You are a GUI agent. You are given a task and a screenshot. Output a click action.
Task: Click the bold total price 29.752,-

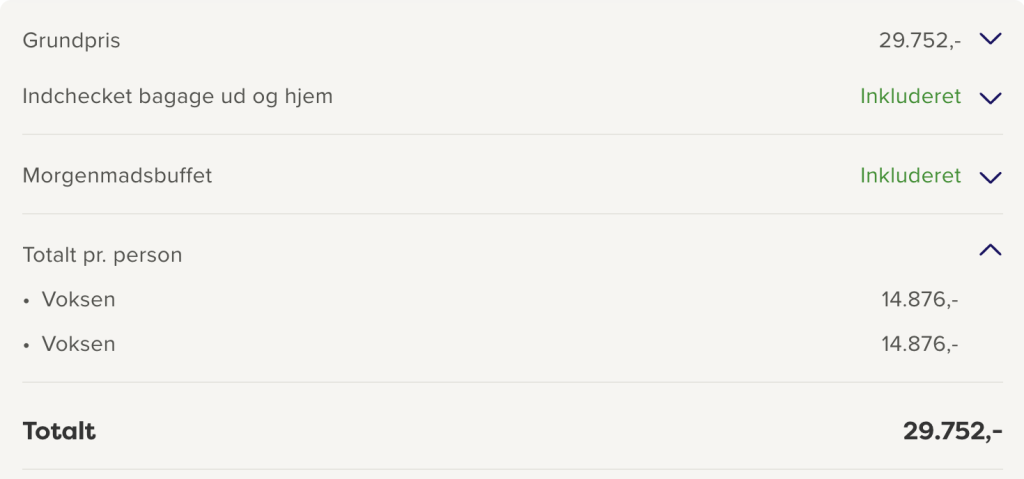(952, 432)
